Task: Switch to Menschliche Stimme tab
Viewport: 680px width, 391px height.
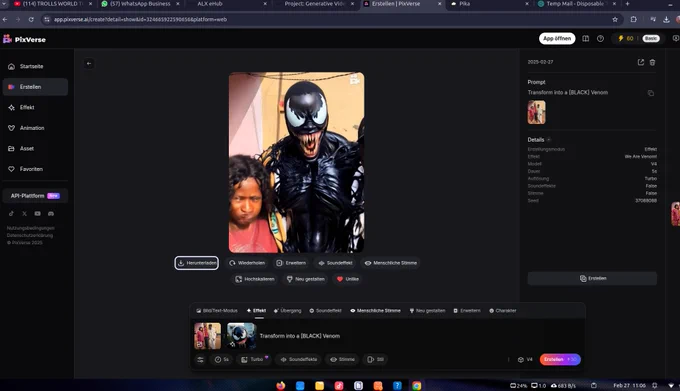Action: pos(376,311)
